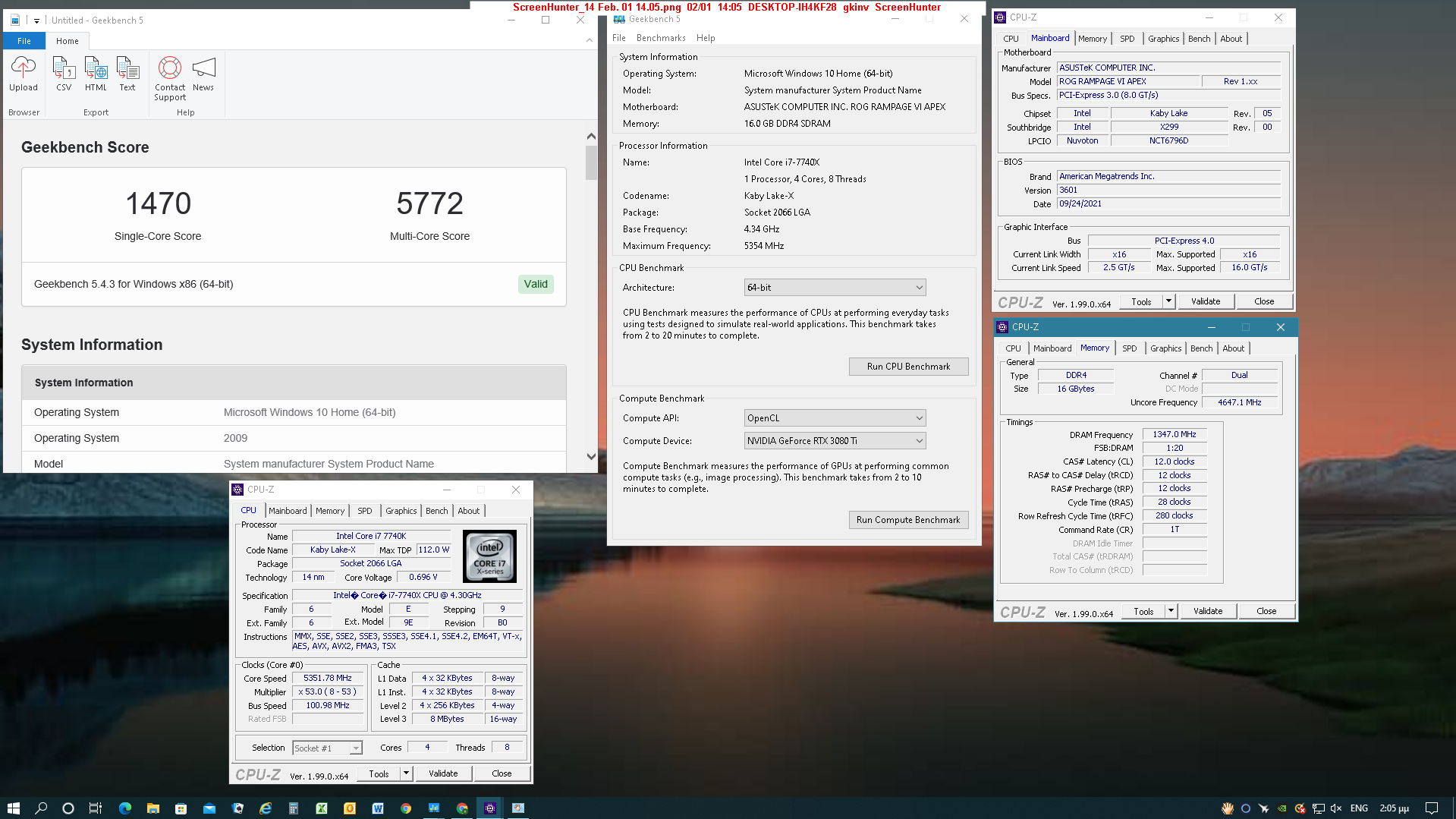Screen dimensions: 1456x819
Task: Open the Benchmarks menu in Geekbench 5
Action: pyautogui.click(x=661, y=38)
